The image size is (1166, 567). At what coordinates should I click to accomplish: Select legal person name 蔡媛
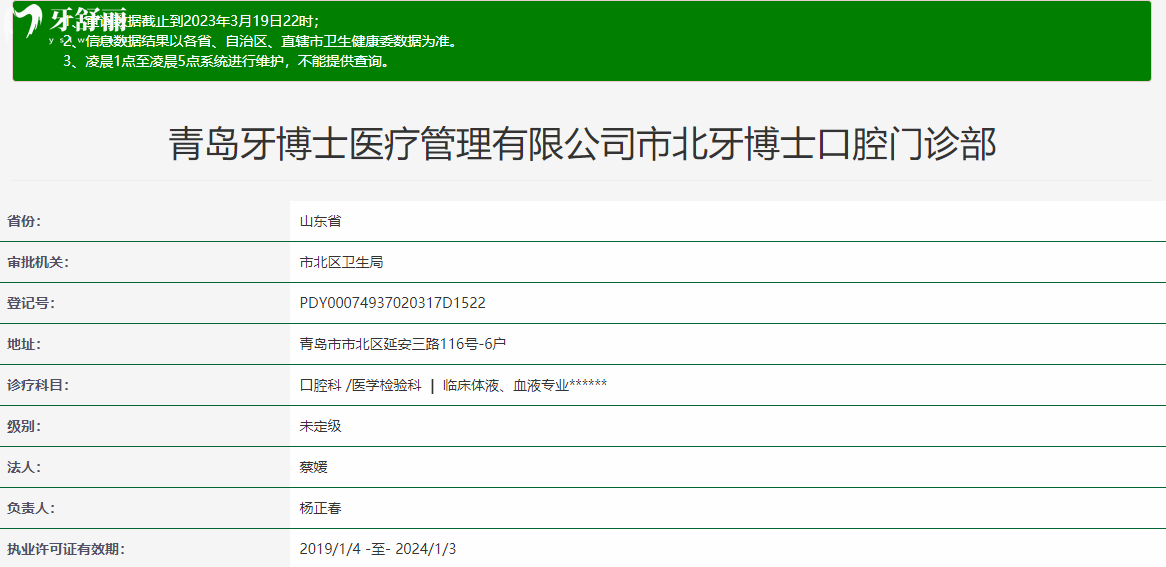[314, 467]
